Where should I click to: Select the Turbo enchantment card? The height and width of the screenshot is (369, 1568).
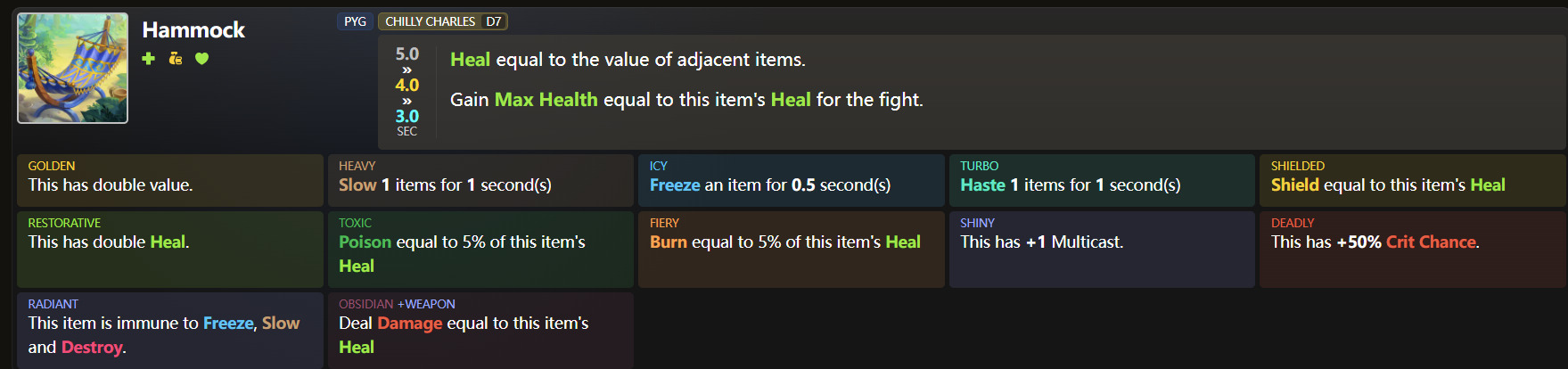pyautogui.click(x=1102, y=179)
